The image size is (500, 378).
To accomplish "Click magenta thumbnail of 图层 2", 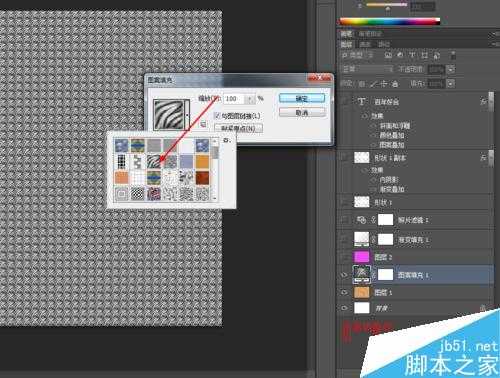I will coord(362,257).
